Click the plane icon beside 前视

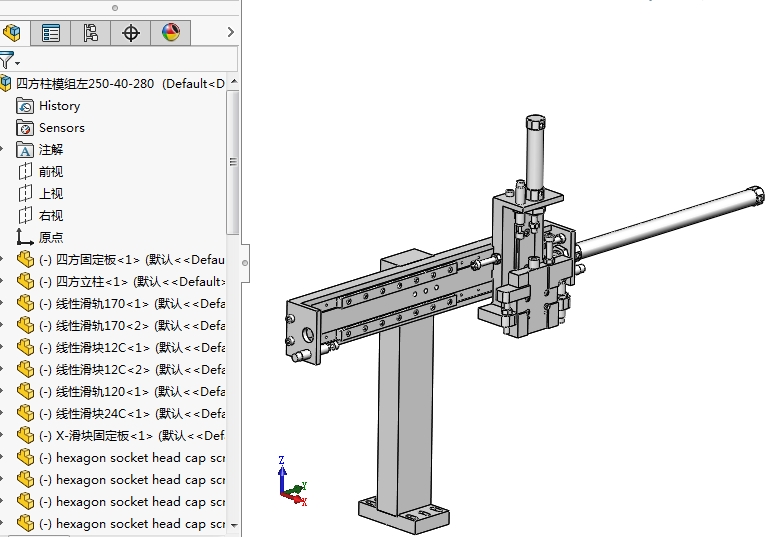point(25,172)
